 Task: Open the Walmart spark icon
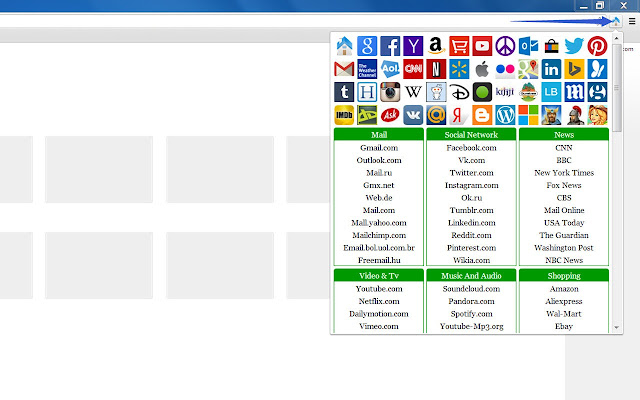coord(459,69)
